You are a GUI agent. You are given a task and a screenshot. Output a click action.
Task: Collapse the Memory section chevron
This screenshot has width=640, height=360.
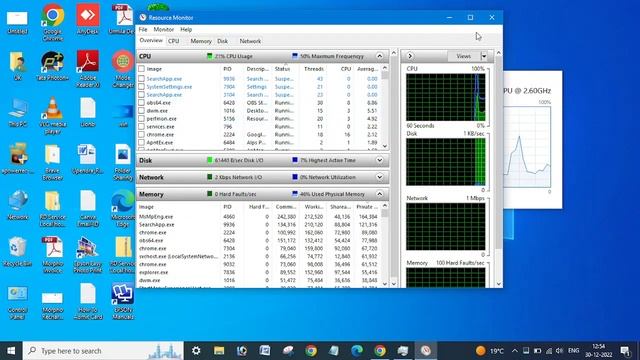point(379,194)
